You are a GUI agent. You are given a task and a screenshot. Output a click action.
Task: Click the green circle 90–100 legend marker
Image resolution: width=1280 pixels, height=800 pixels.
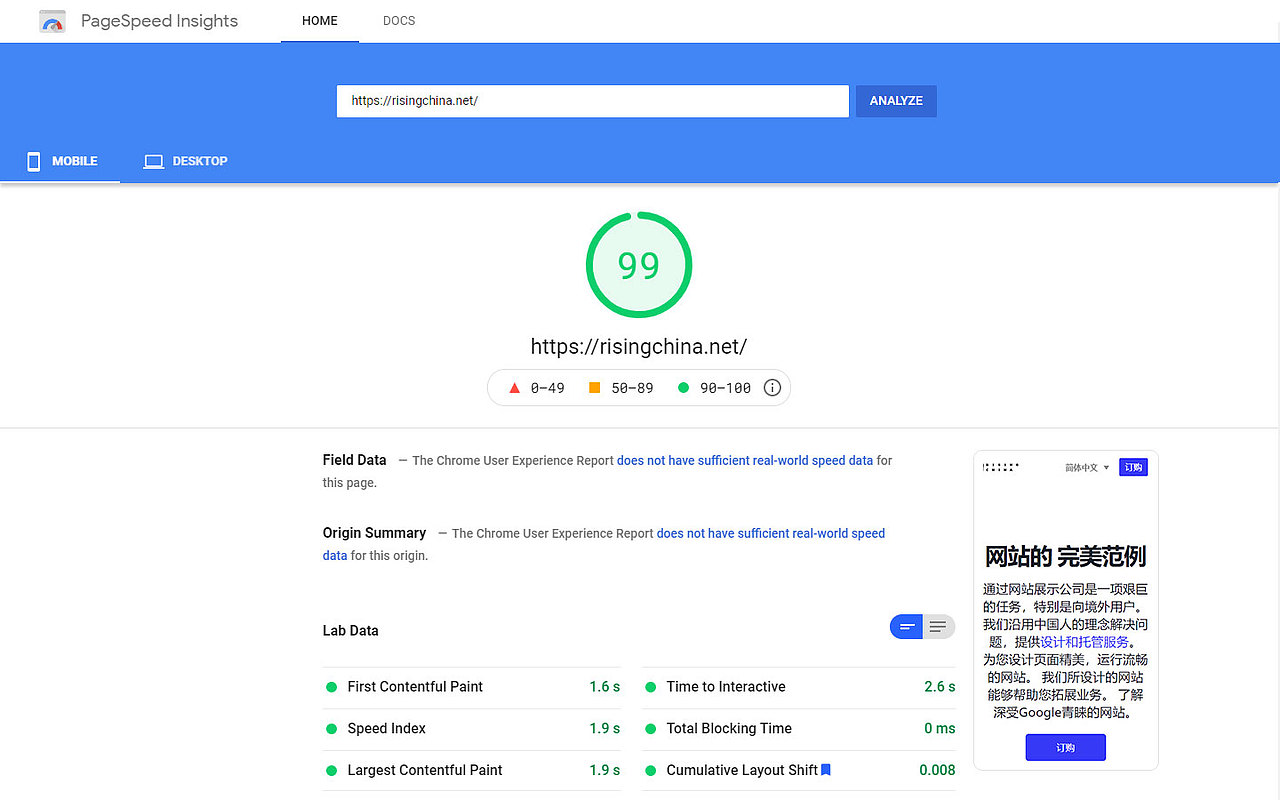point(683,388)
